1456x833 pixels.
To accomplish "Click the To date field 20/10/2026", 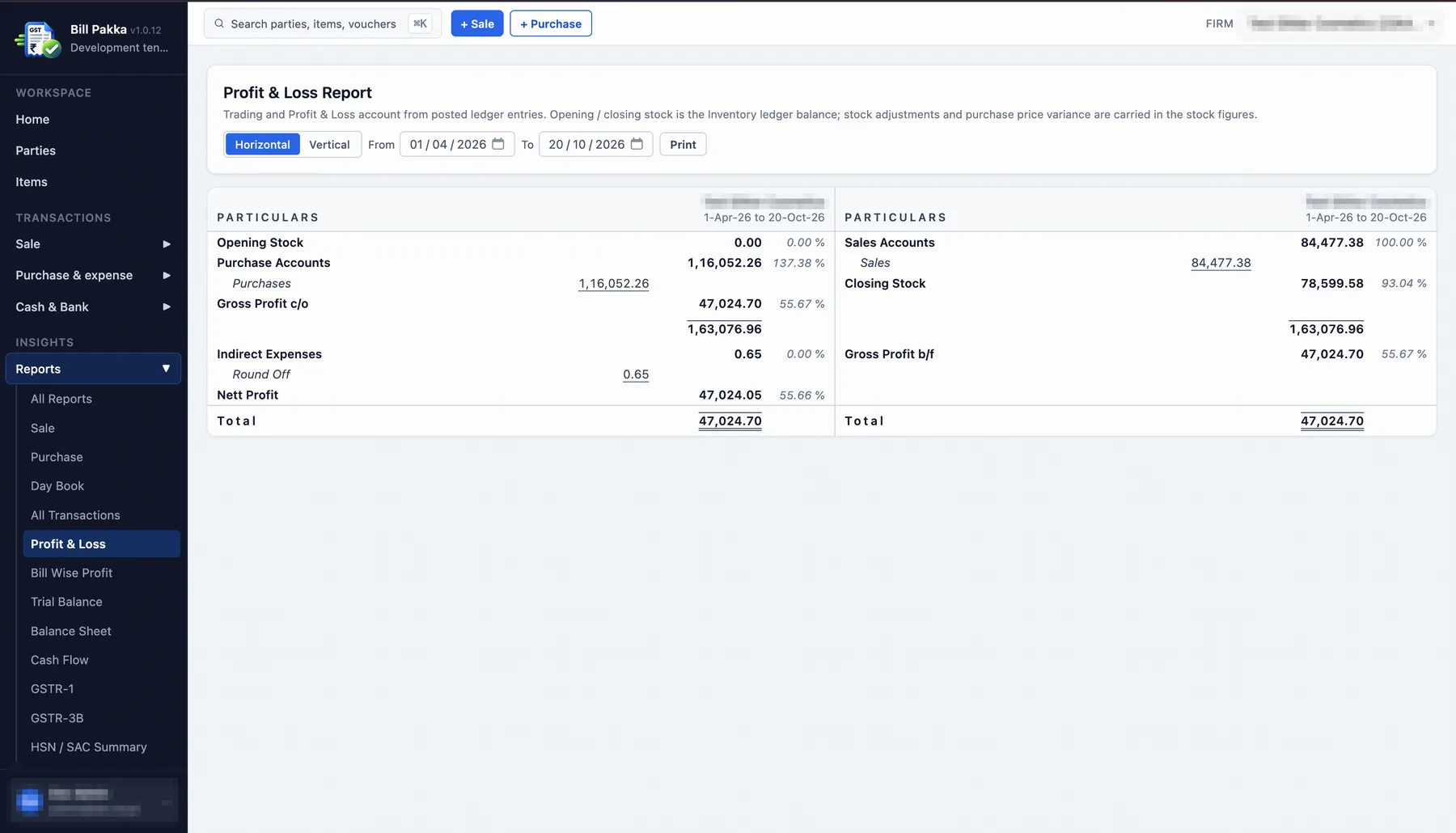I will [x=595, y=144].
